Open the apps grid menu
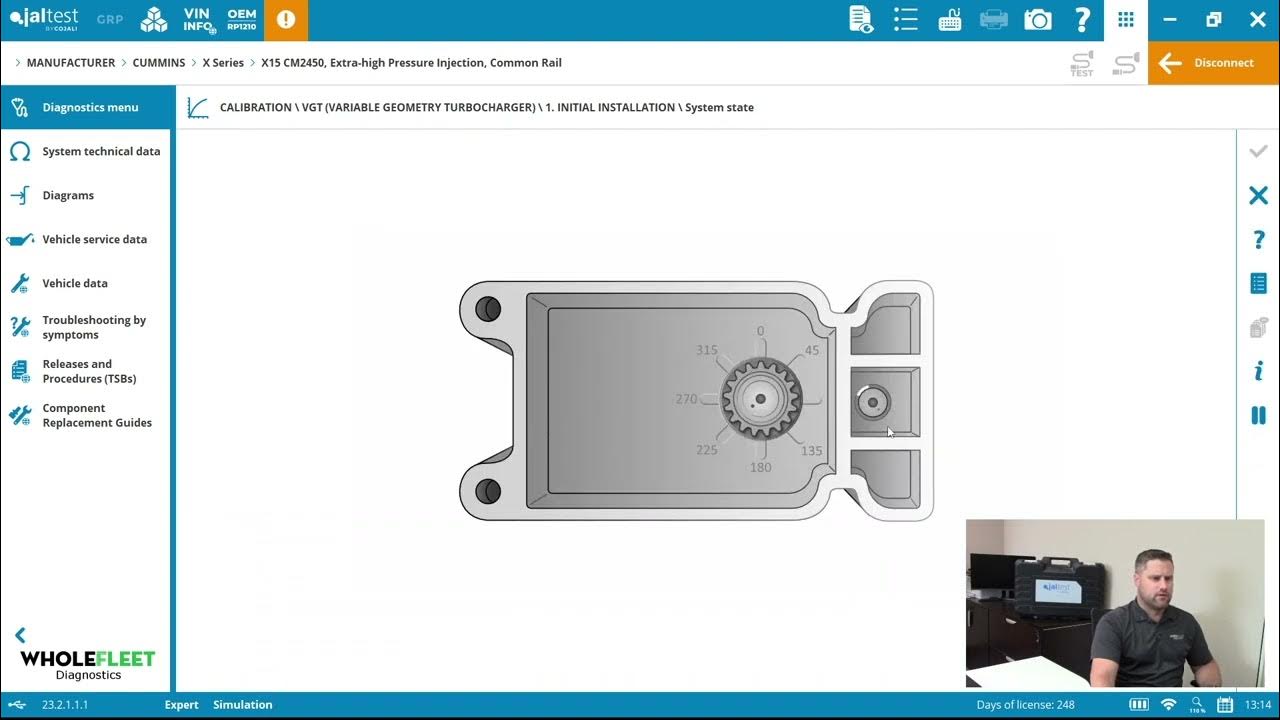1280x720 pixels. (x=1126, y=20)
